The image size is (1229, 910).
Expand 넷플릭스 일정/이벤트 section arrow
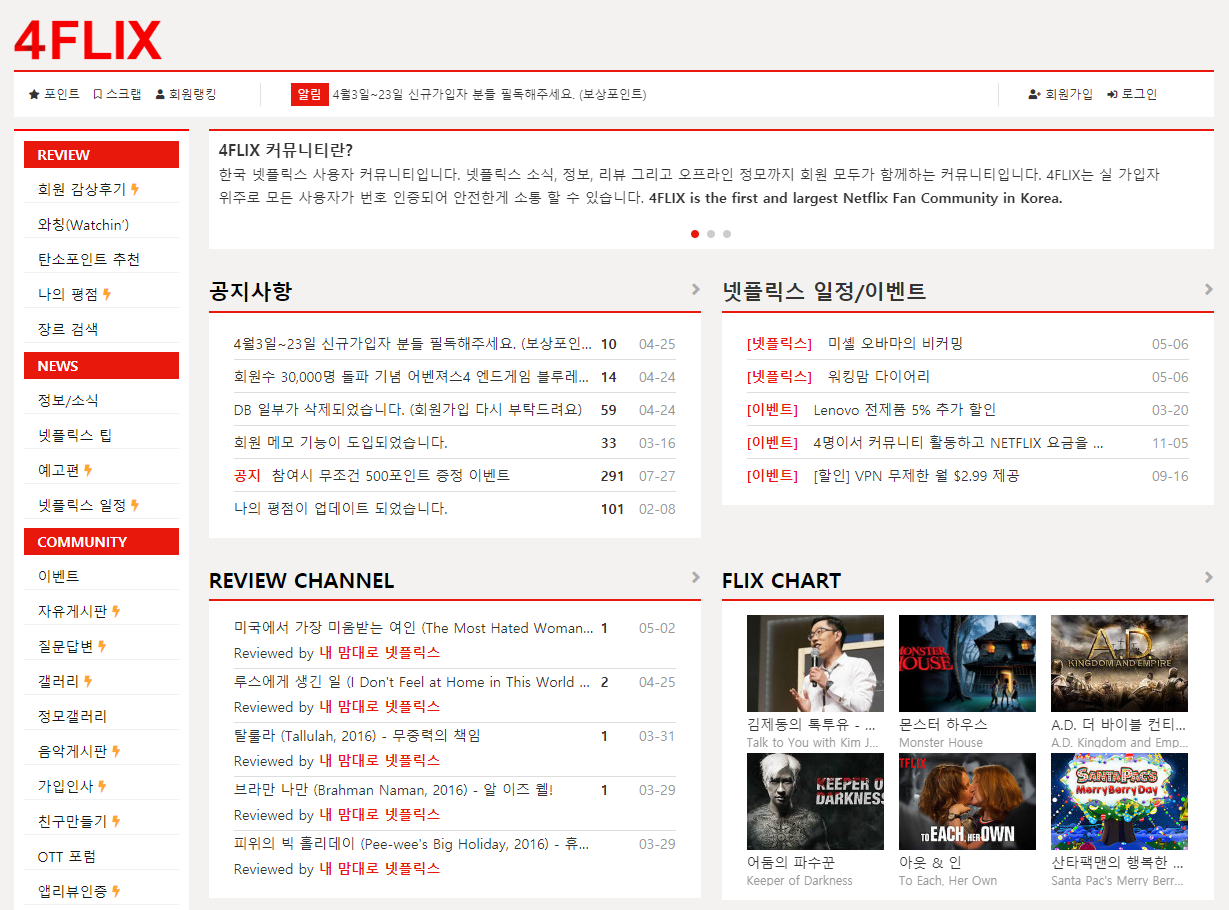click(1209, 290)
